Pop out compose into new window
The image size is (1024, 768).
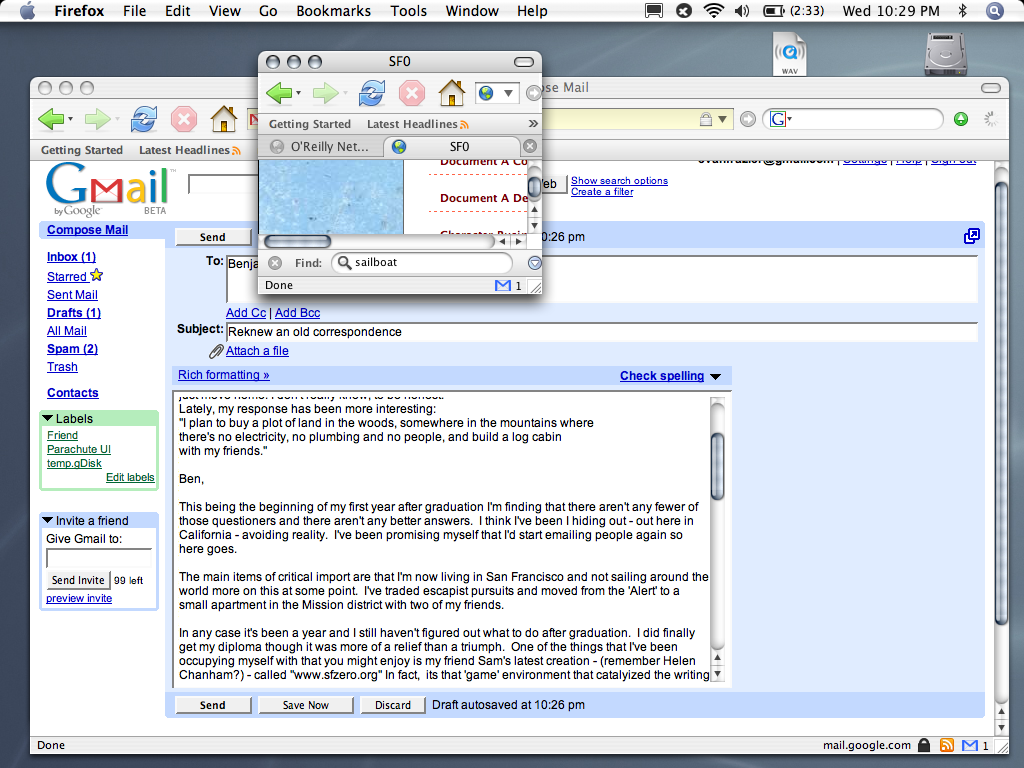coord(972,236)
